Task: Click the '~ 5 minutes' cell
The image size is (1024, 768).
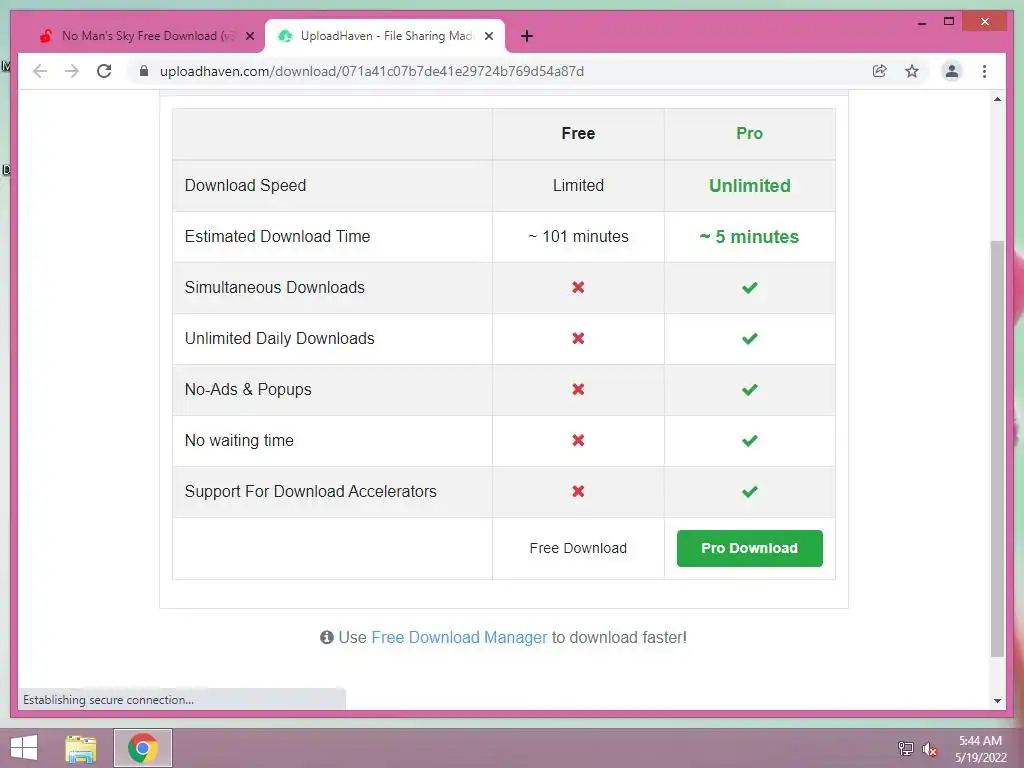Action: click(750, 236)
